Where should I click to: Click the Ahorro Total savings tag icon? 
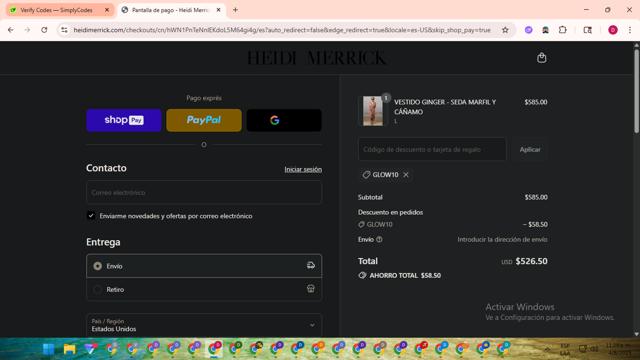(x=362, y=276)
